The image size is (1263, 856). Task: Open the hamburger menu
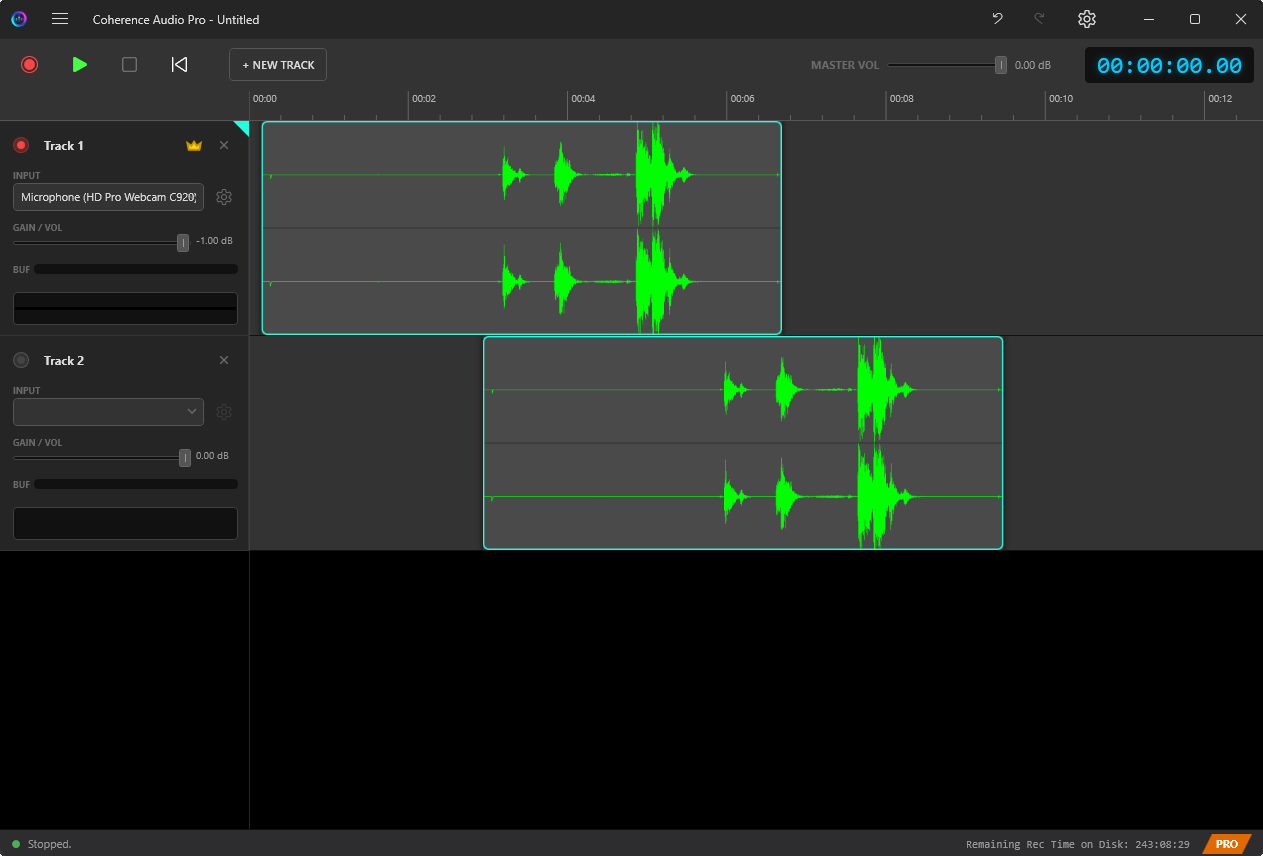tap(60, 19)
